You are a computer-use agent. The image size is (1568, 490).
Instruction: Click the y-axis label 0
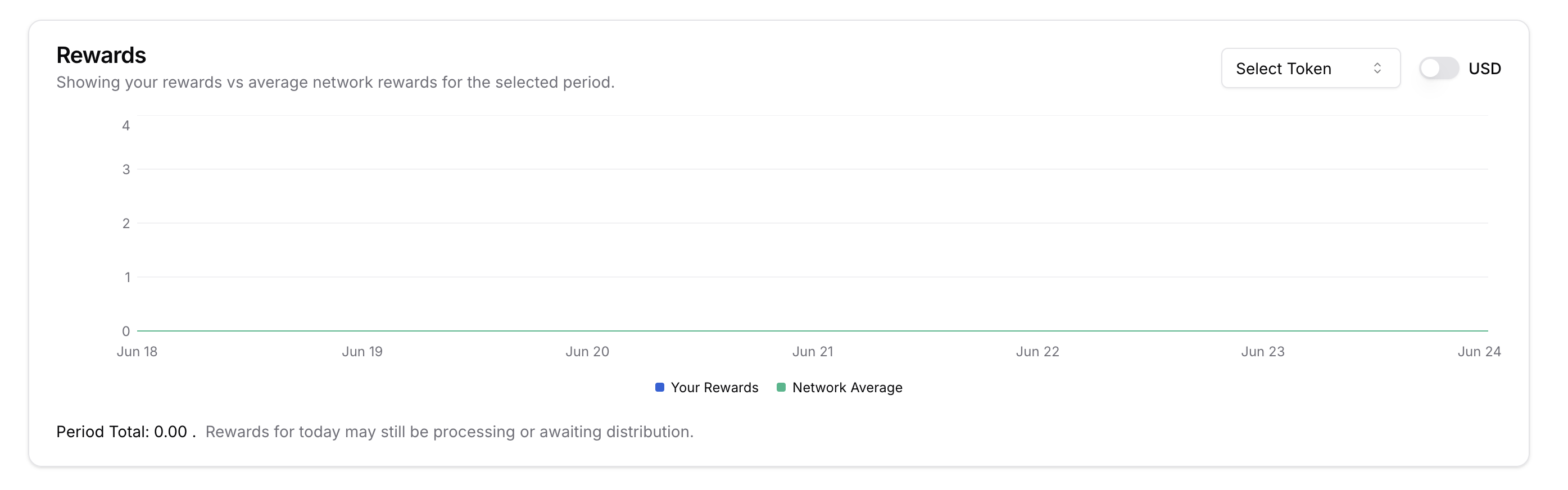pos(126,331)
